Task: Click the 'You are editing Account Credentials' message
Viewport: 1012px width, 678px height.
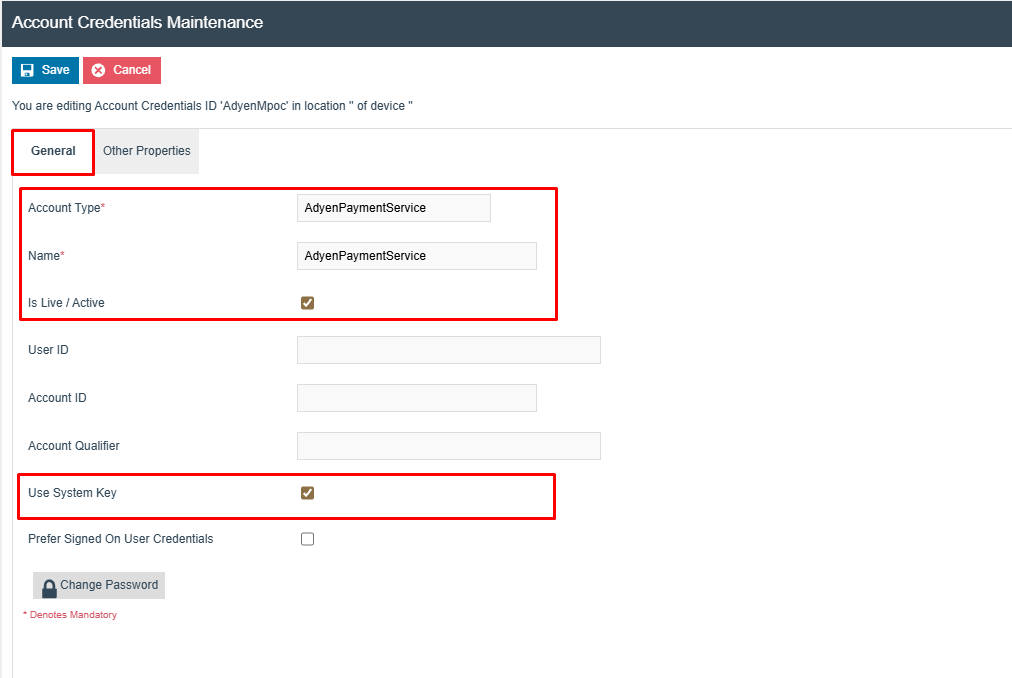Action: (x=212, y=106)
